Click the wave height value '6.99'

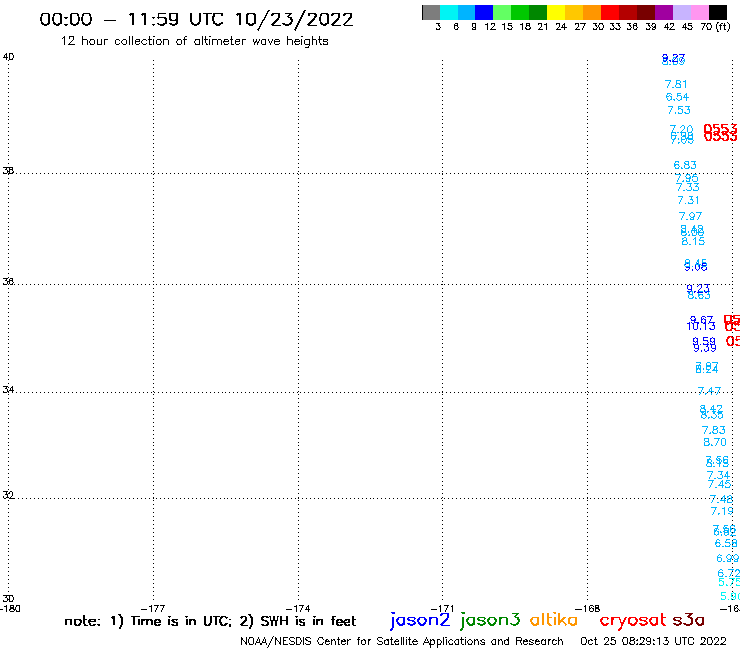(x=728, y=558)
